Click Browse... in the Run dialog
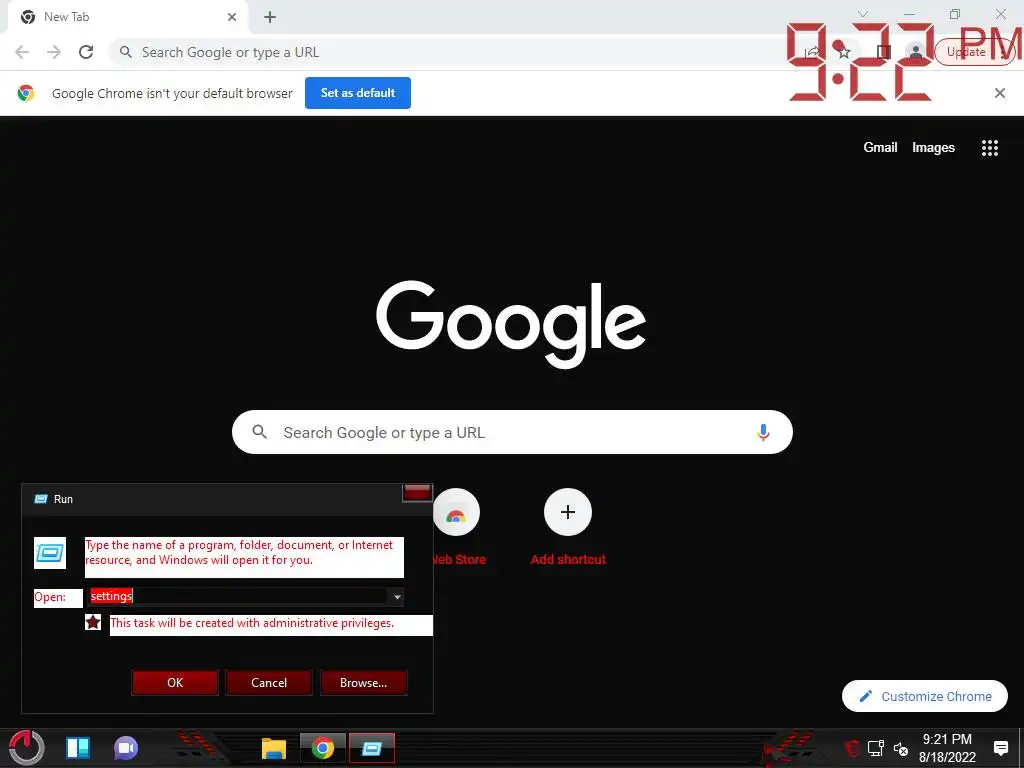Viewport: 1024px width, 768px height. point(364,682)
